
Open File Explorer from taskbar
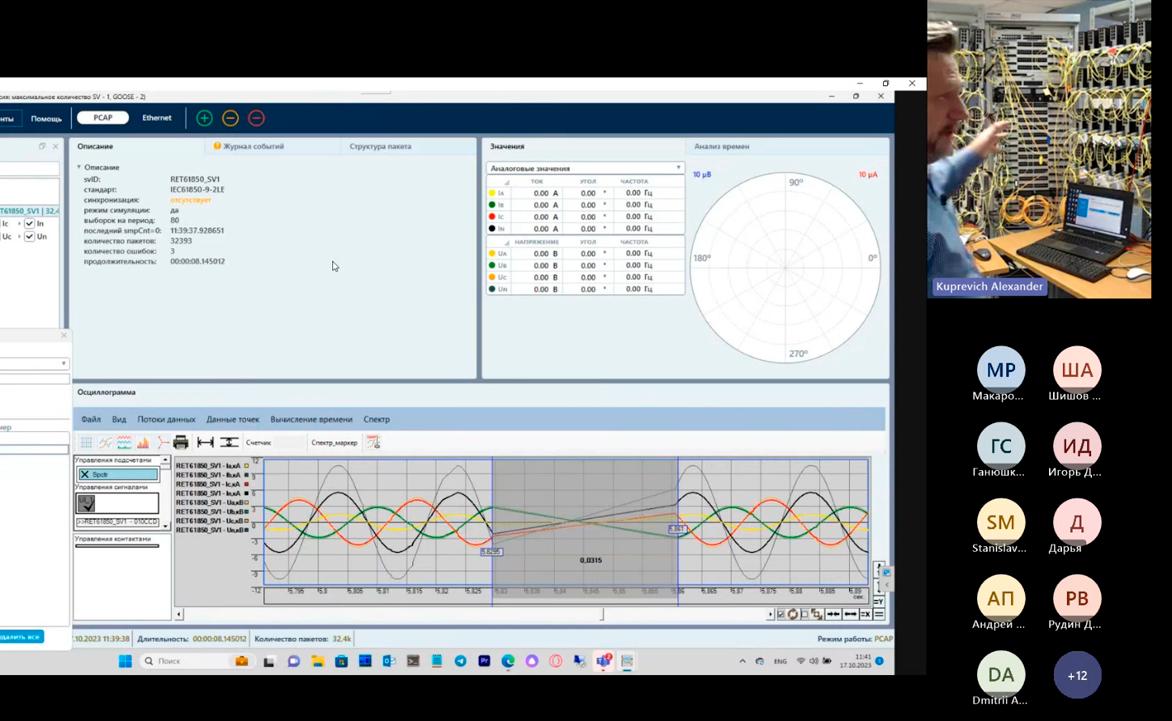click(x=317, y=661)
